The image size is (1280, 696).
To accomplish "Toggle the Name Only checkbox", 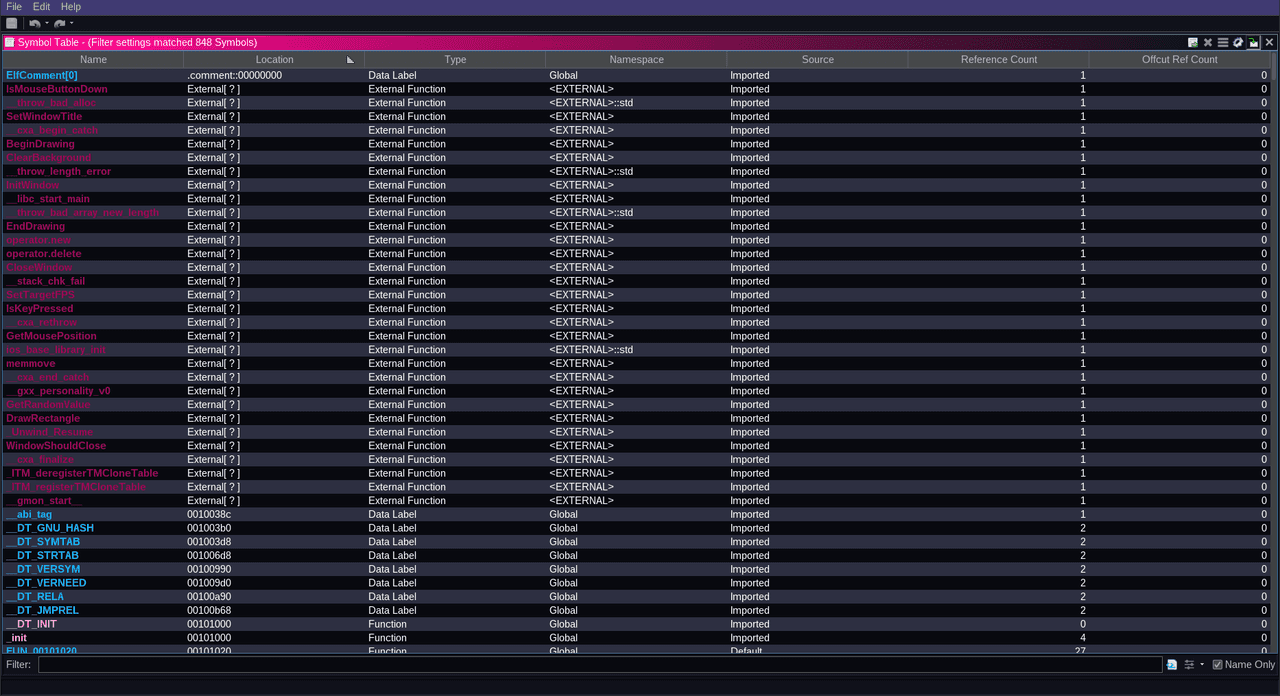I will 1217,665.
